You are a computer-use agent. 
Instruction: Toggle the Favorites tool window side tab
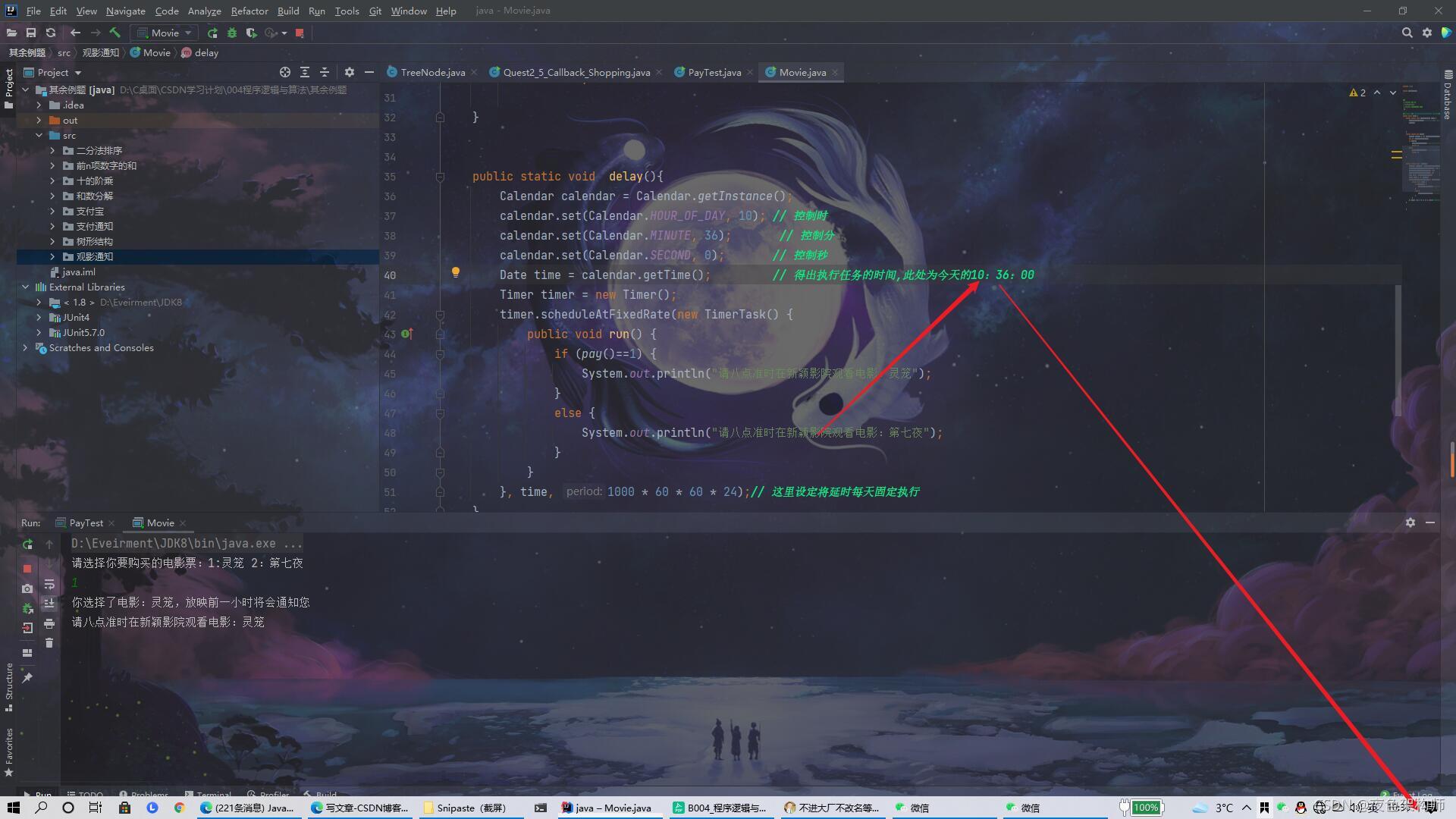pos(8,752)
